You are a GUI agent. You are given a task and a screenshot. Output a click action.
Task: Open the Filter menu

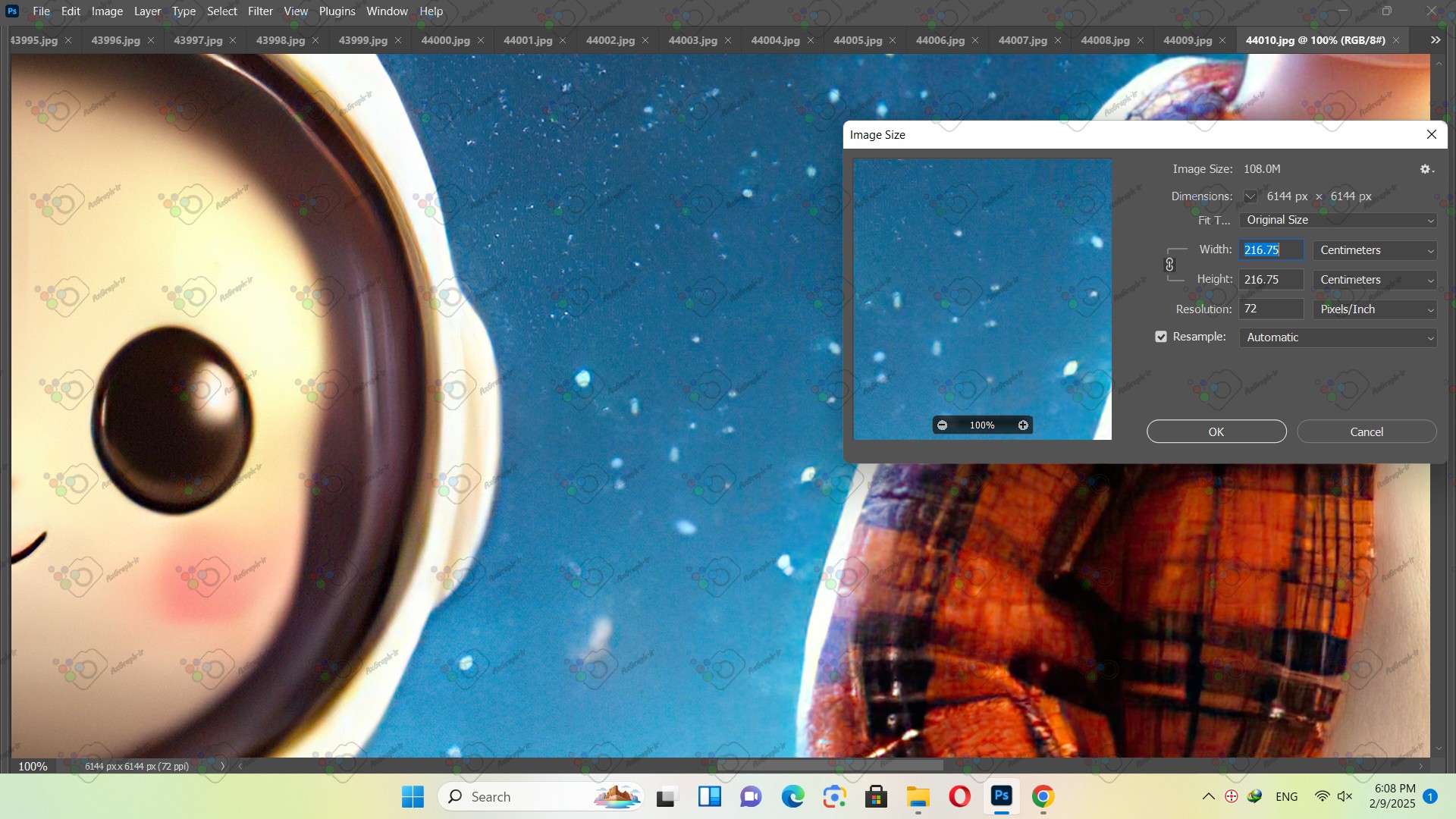pyautogui.click(x=260, y=11)
